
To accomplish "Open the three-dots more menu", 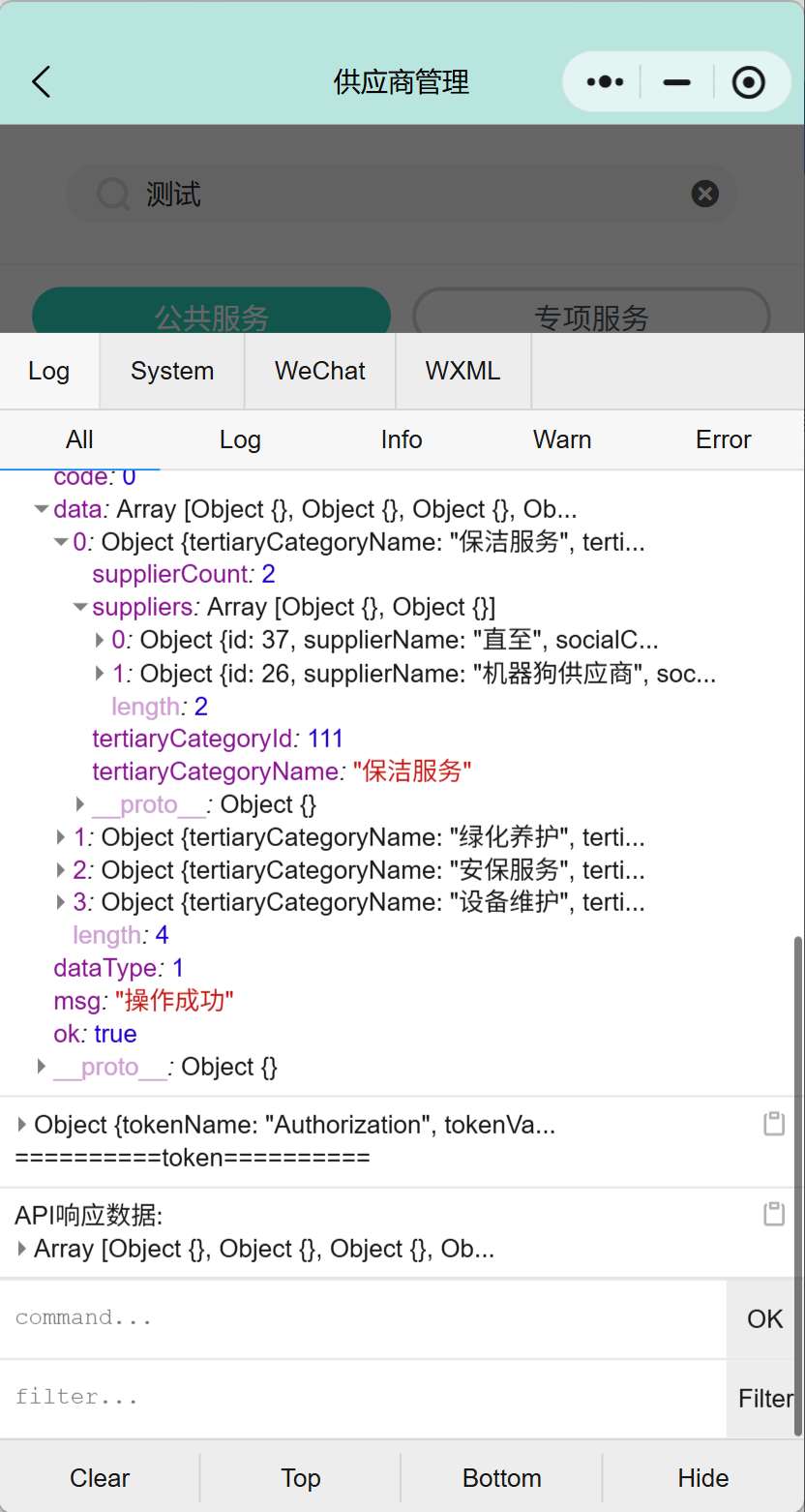I will click(605, 82).
